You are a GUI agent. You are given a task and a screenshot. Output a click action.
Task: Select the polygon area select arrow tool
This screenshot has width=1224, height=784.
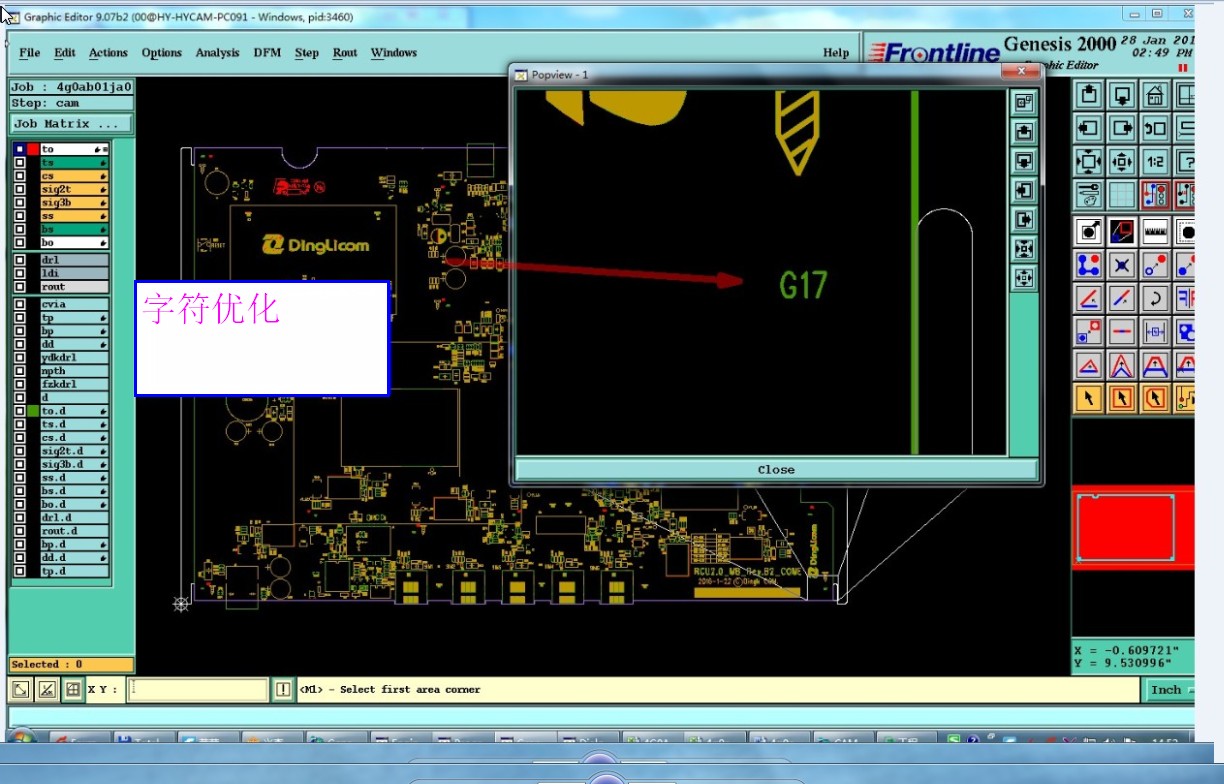[x=1154, y=398]
